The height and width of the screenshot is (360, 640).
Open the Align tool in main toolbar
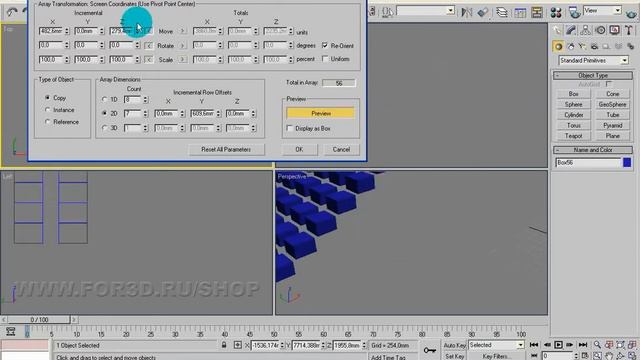(x=483, y=12)
